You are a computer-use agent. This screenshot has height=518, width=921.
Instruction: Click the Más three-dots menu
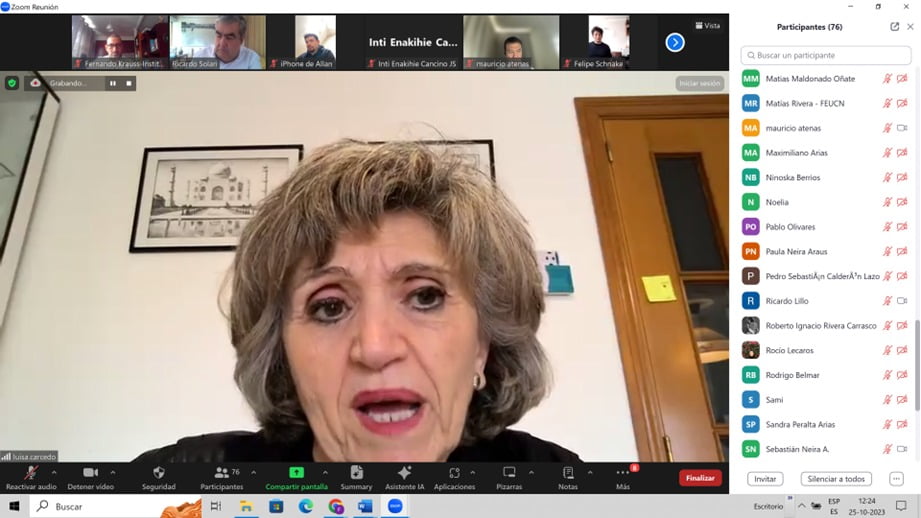623,472
